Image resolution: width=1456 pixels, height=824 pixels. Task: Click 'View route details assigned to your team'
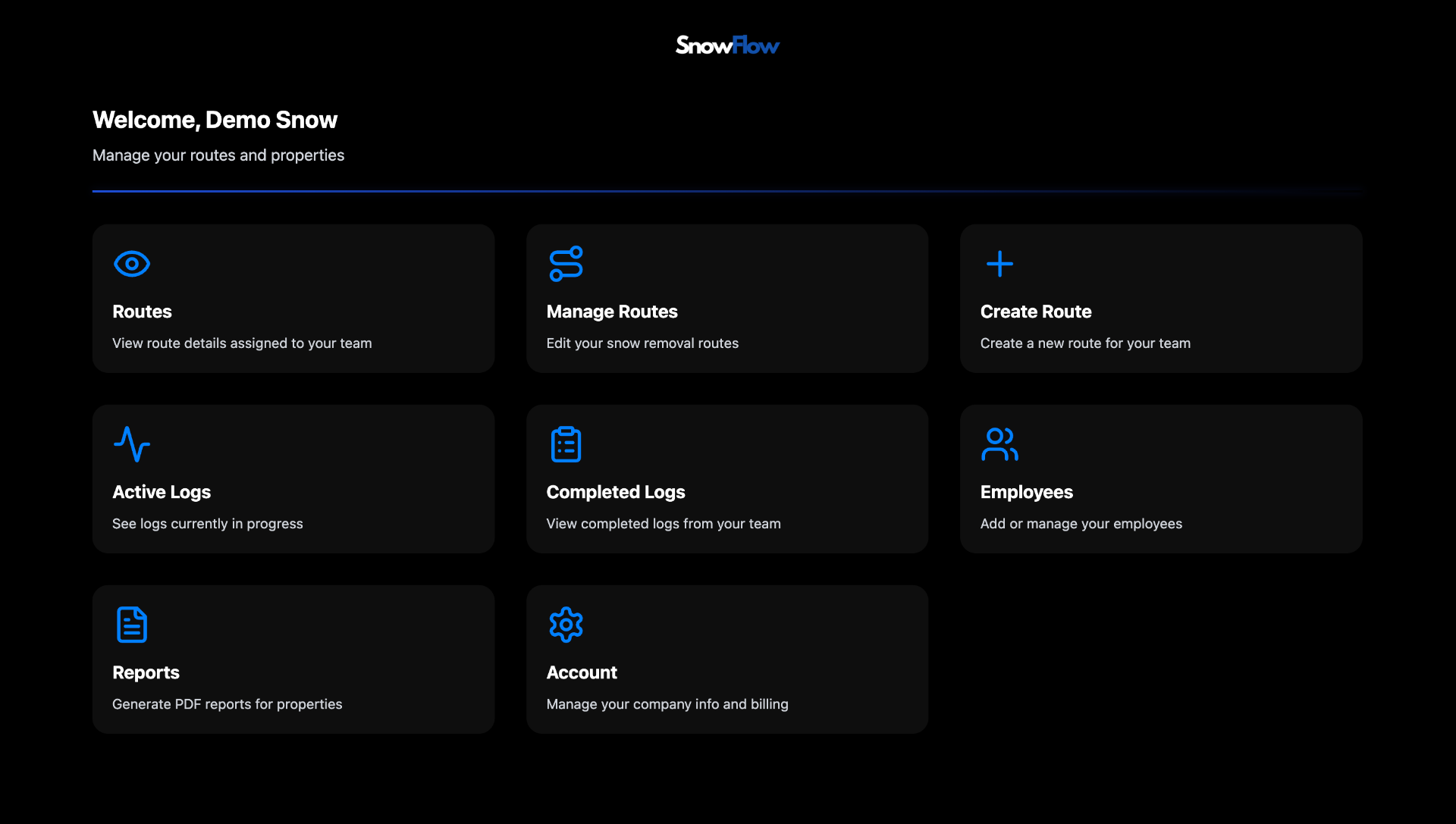click(x=242, y=343)
